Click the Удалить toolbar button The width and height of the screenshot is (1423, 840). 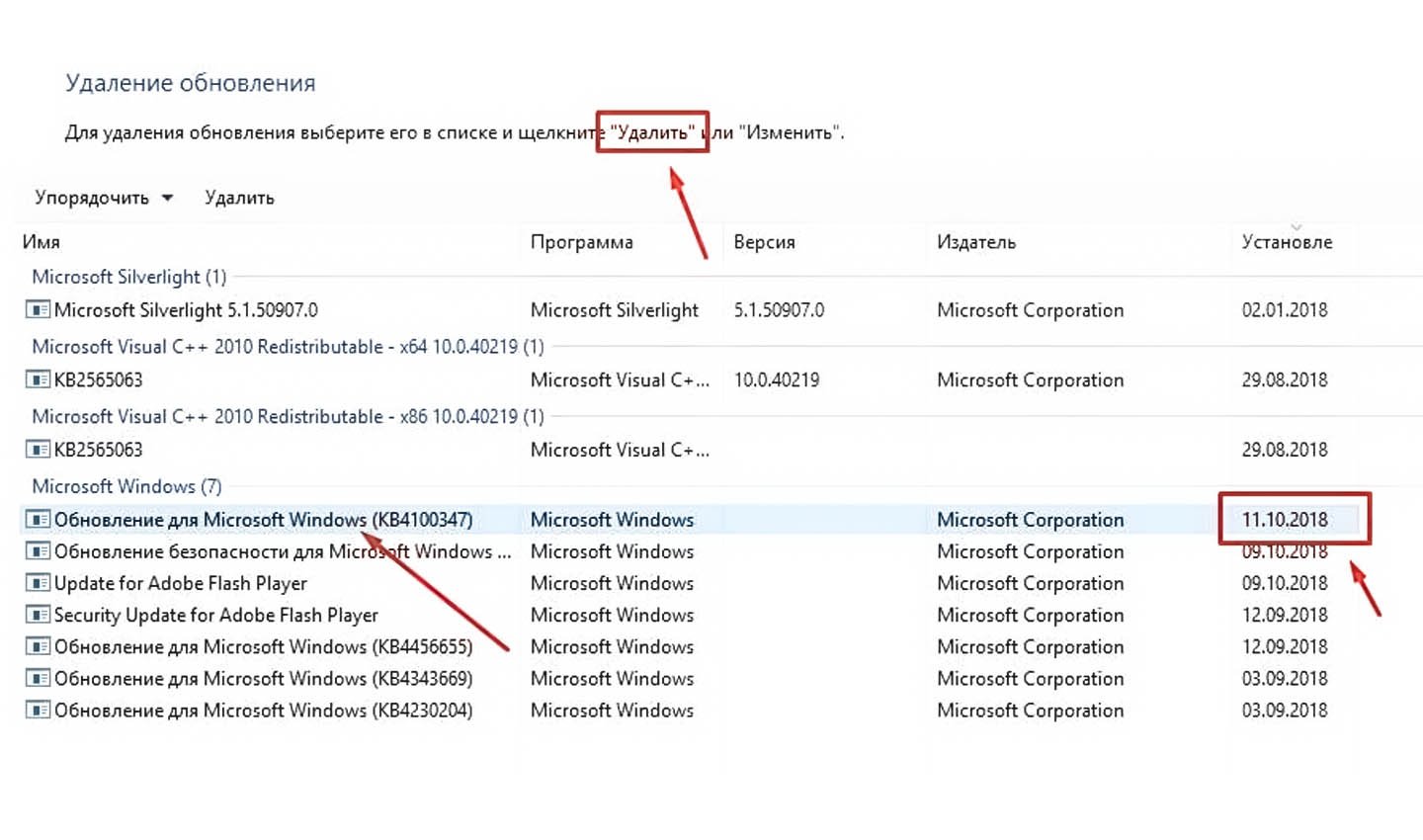(x=239, y=198)
